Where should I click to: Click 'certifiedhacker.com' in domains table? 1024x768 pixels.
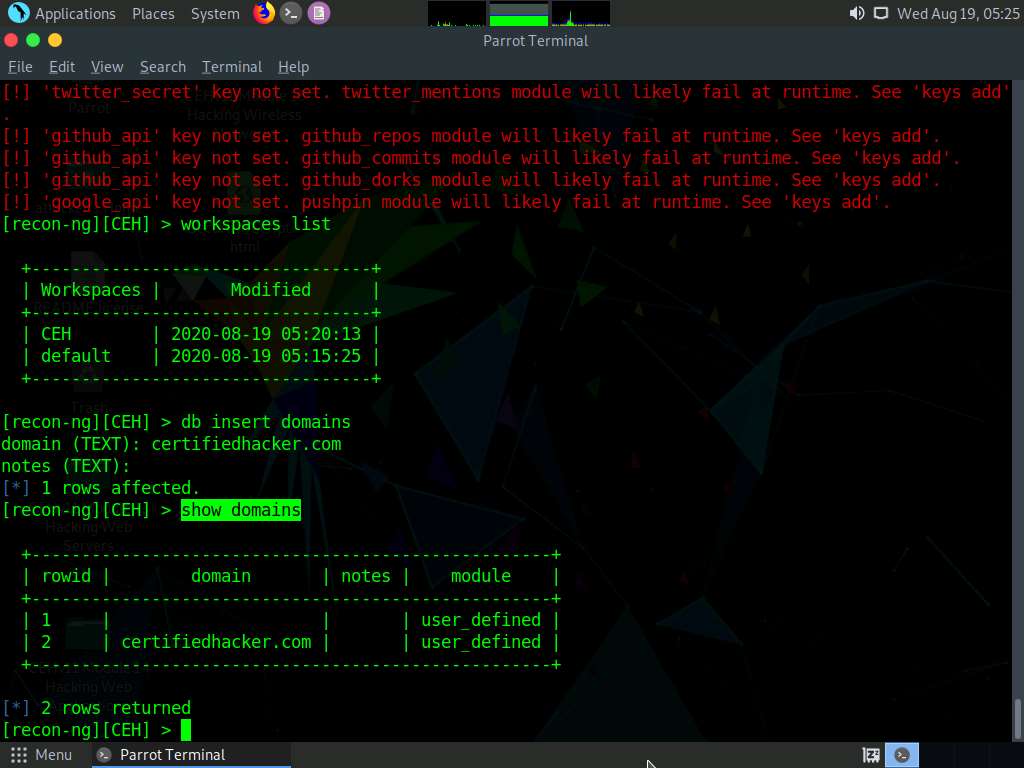click(216, 642)
